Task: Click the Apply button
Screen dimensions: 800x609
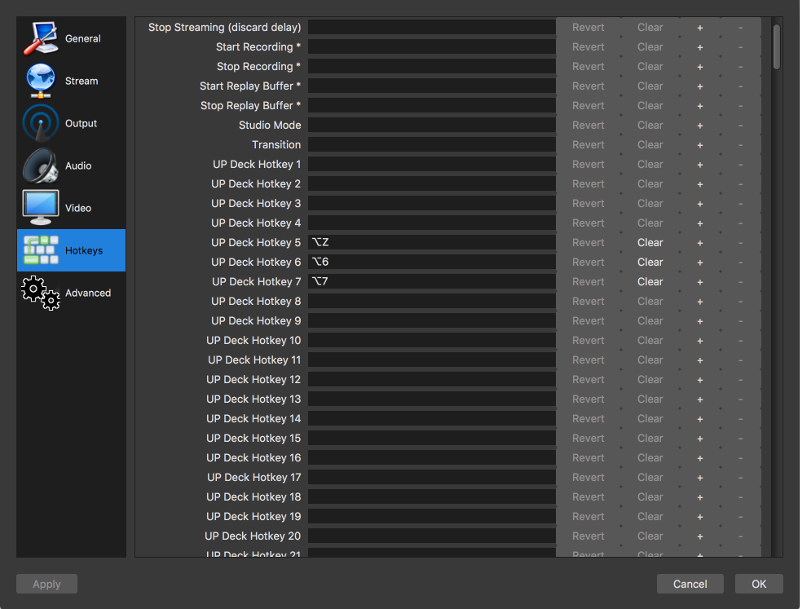Action: 46,584
